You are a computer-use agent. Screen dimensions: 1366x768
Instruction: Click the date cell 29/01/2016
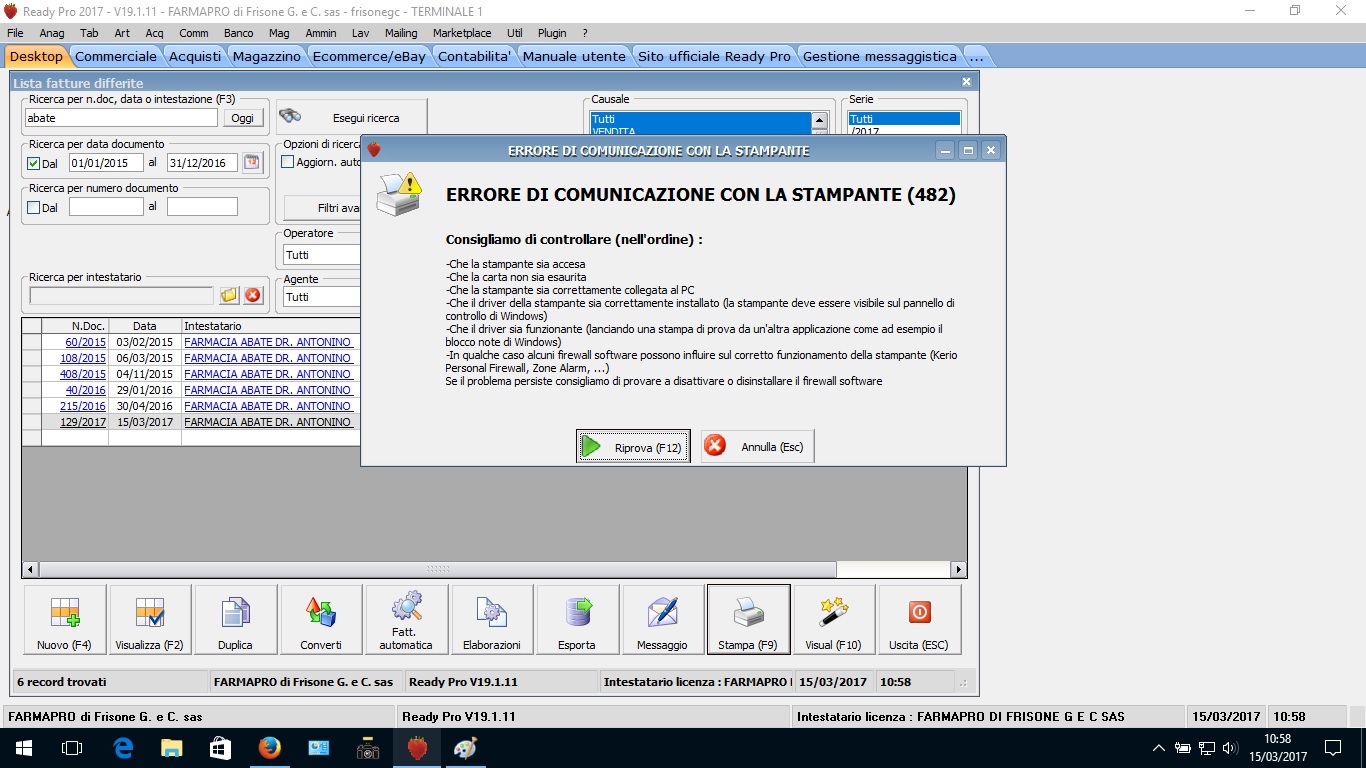point(145,390)
